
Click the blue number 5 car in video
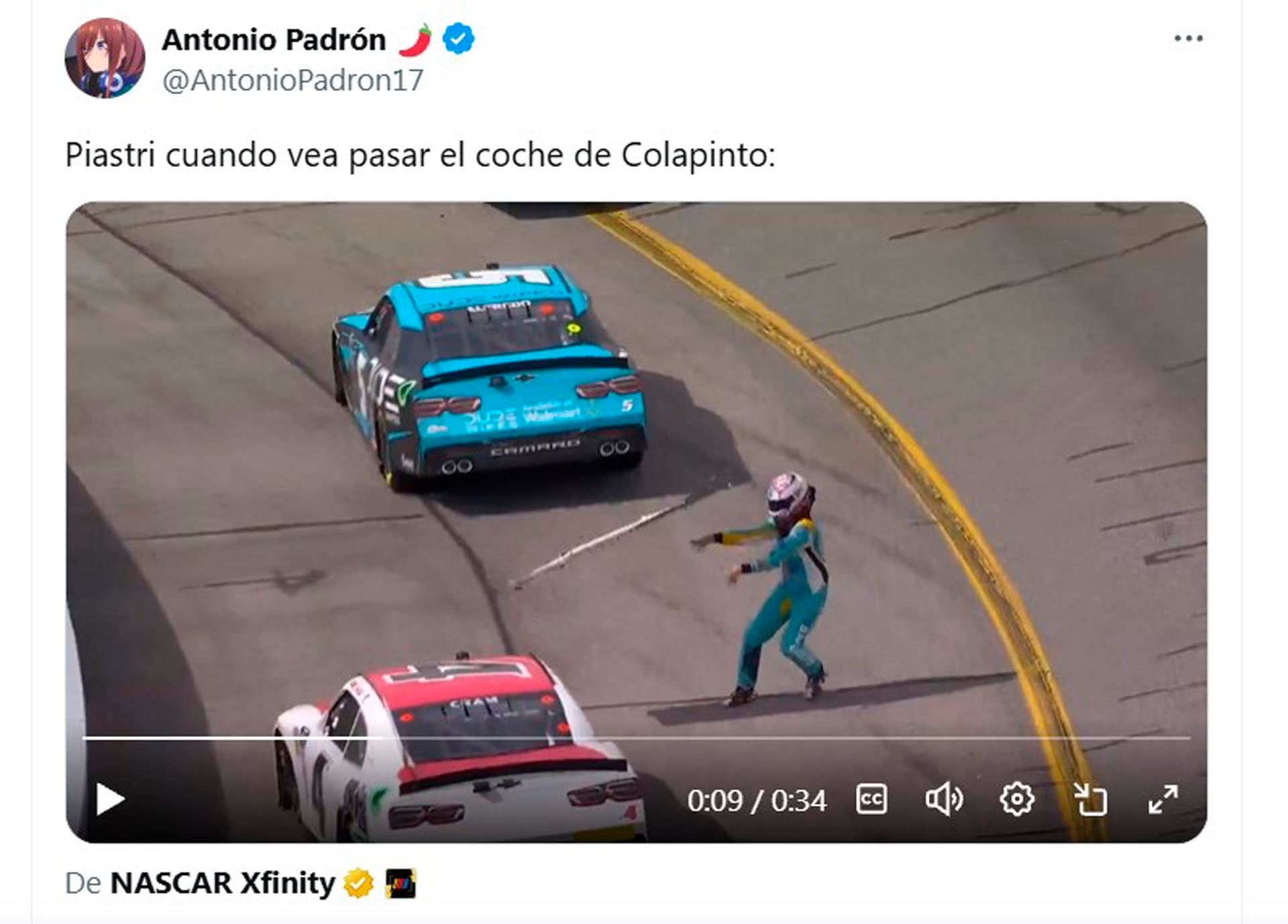click(488, 377)
